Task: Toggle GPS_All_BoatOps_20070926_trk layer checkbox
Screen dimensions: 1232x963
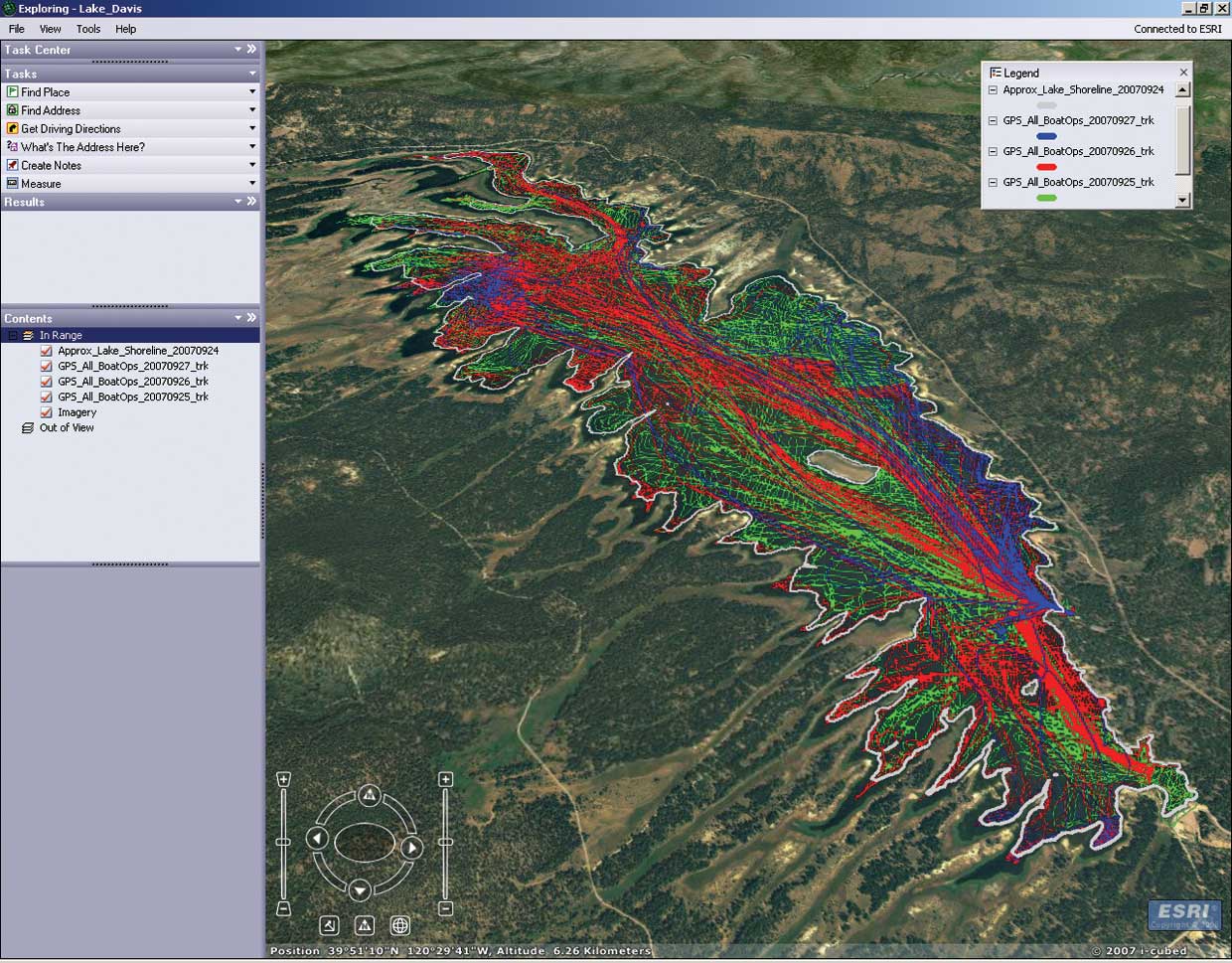Action: coord(47,382)
